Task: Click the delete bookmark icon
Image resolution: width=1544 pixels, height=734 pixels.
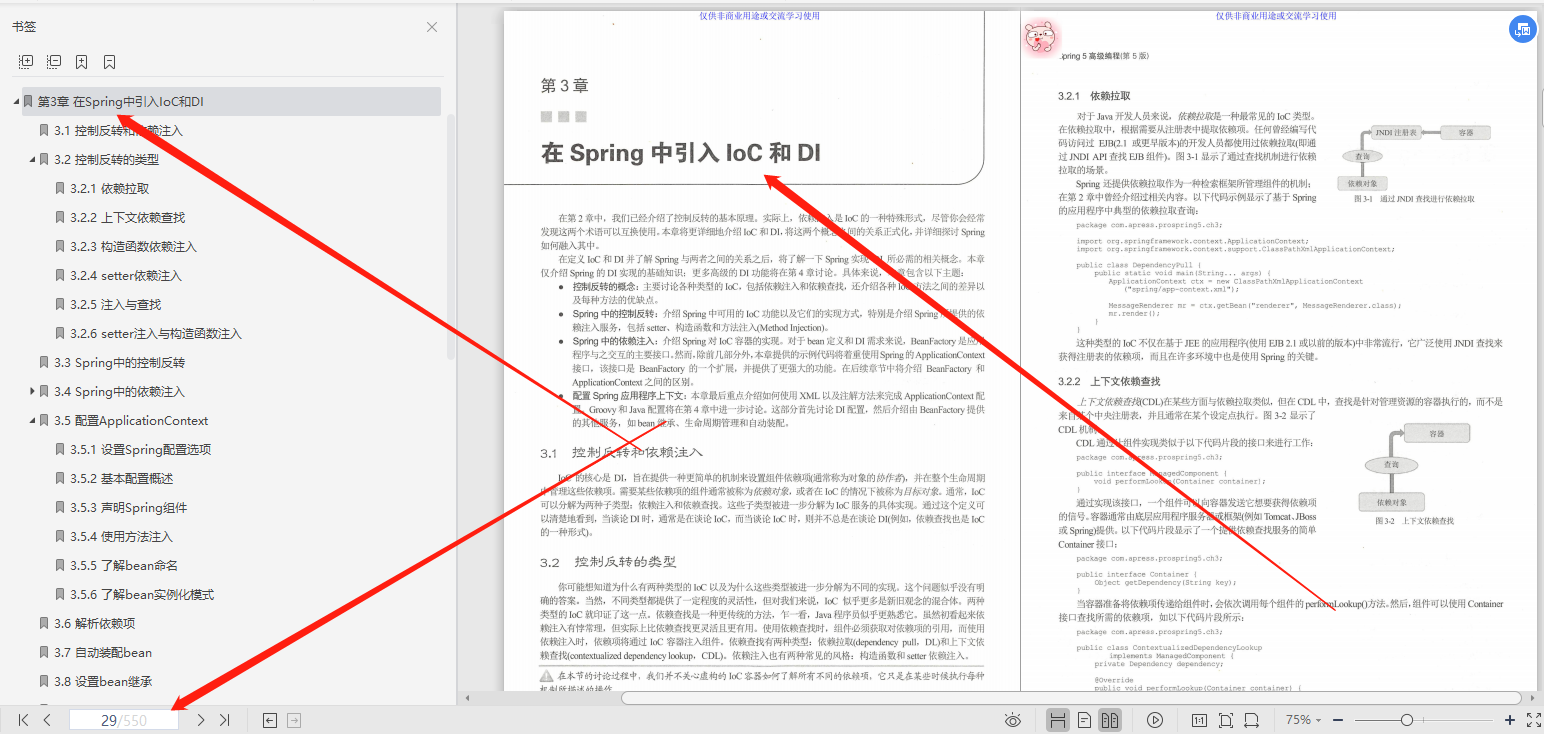Action: [x=109, y=62]
